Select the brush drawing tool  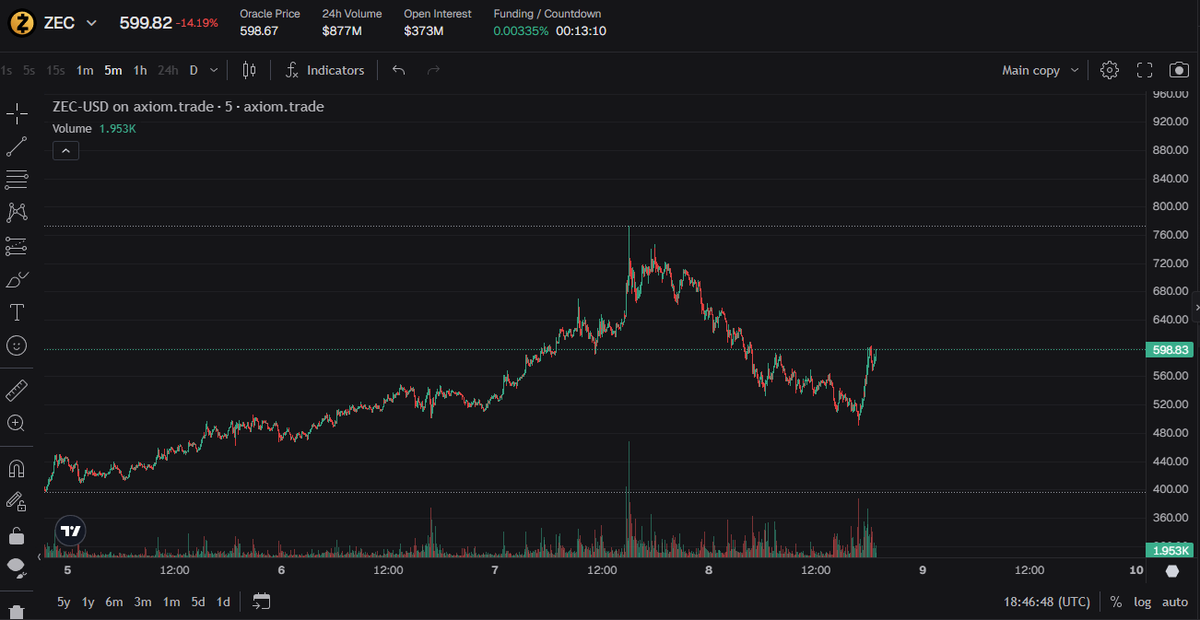click(17, 279)
